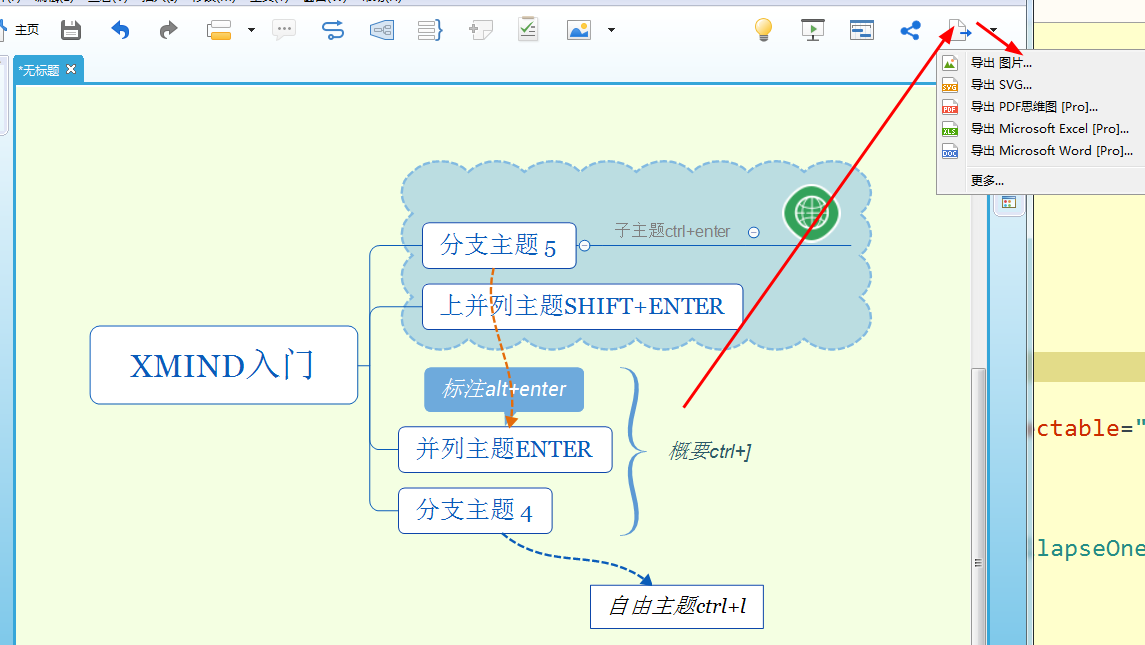
Task: Open the task checklist icon
Action: point(528,30)
